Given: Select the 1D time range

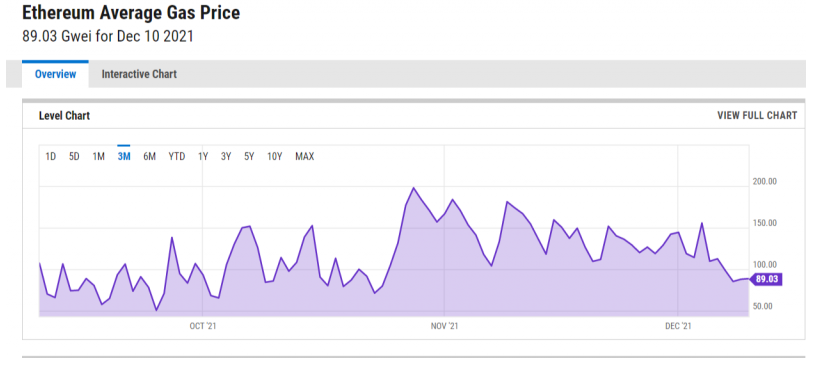Looking at the screenshot, I should pyautogui.click(x=51, y=156).
